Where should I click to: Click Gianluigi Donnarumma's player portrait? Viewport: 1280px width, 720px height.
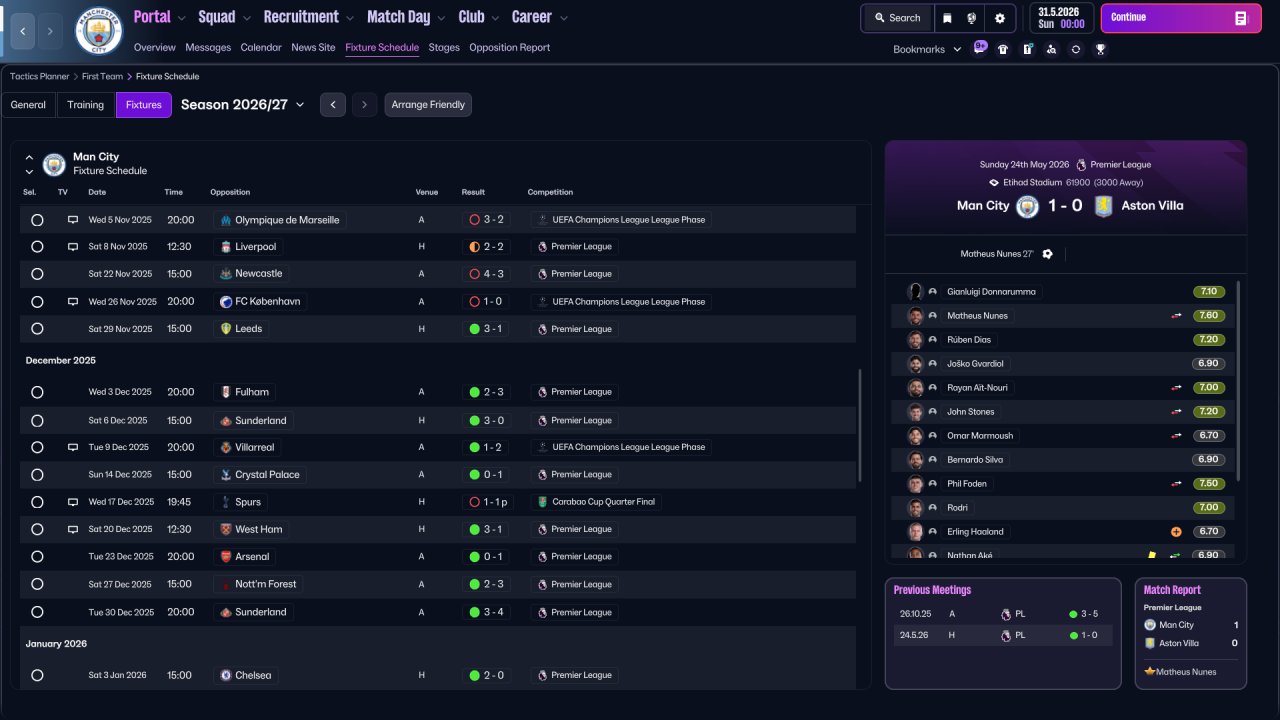tap(915, 292)
